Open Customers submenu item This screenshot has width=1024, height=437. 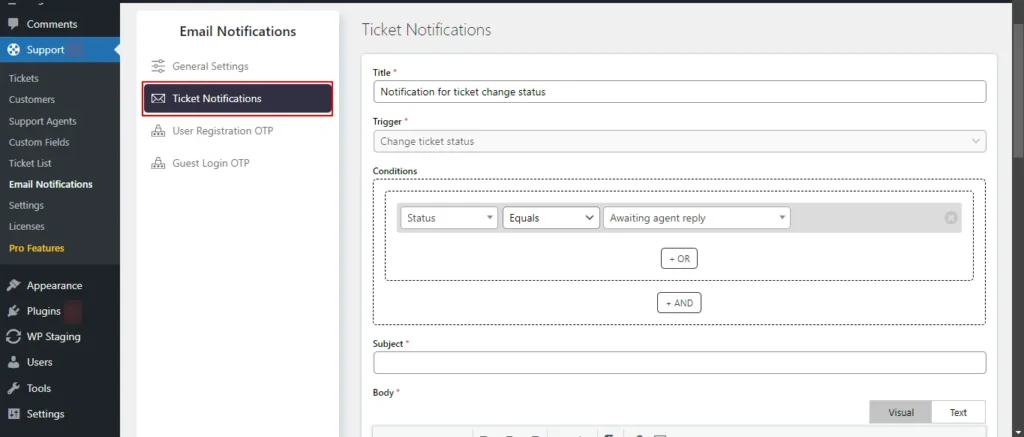point(31,100)
